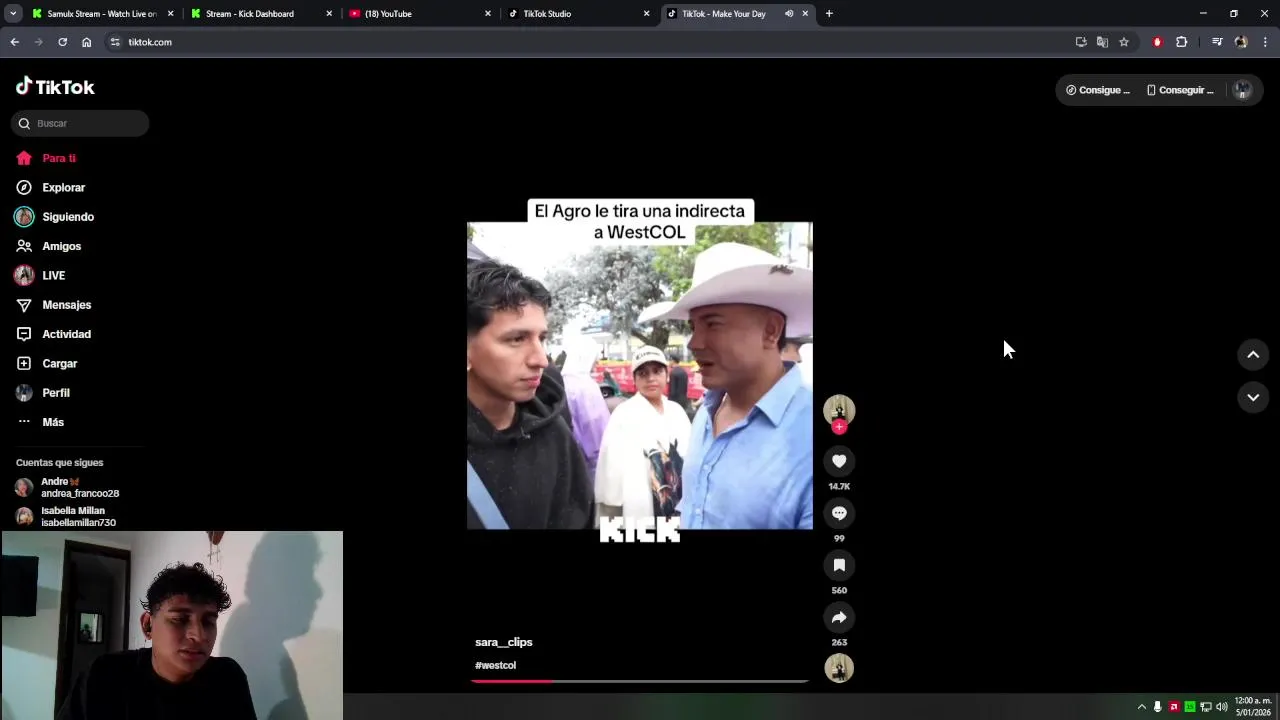Open the red hand ad blocker extension
The height and width of the screenshot is (720, 1280).
point(1157,42)
